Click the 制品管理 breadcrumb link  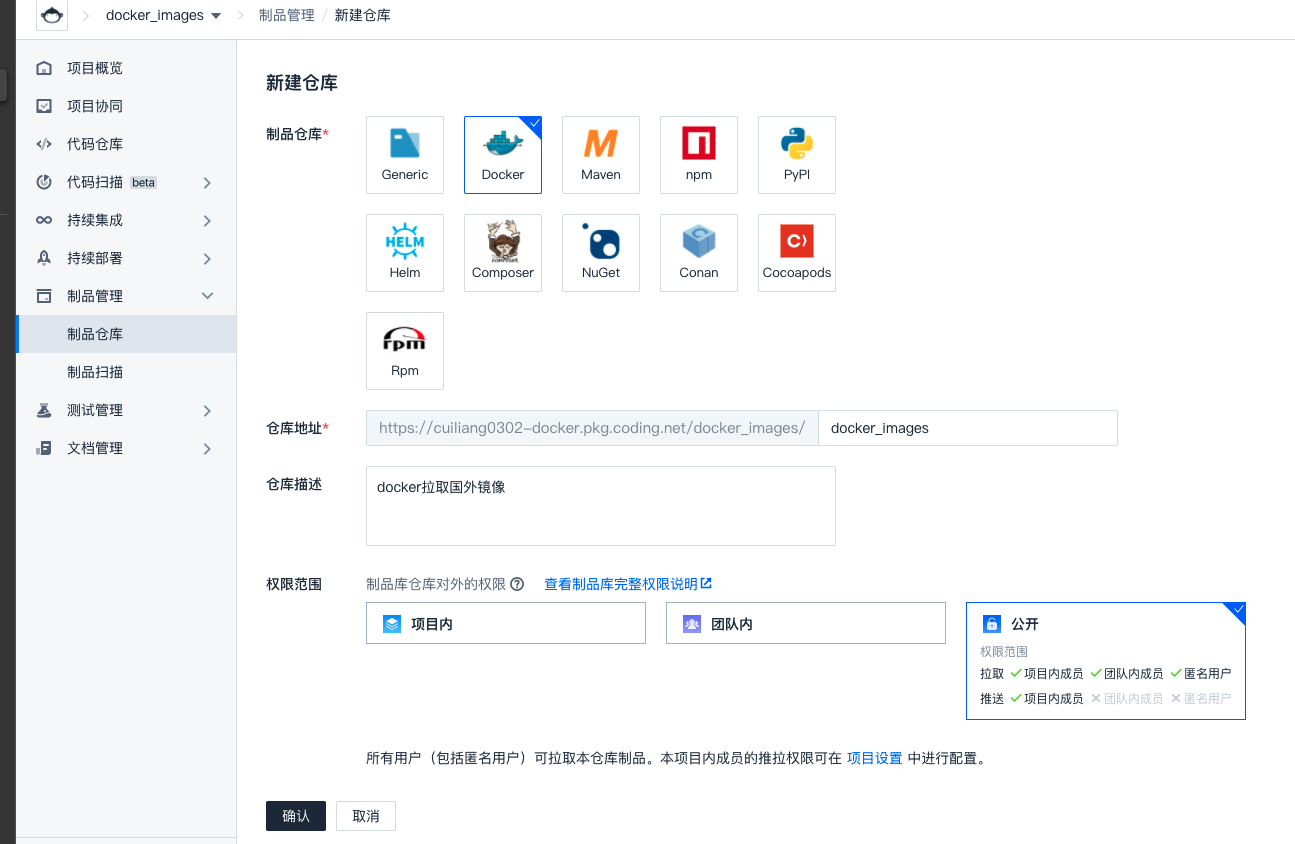pyautogui.click(x=286, y=15)
